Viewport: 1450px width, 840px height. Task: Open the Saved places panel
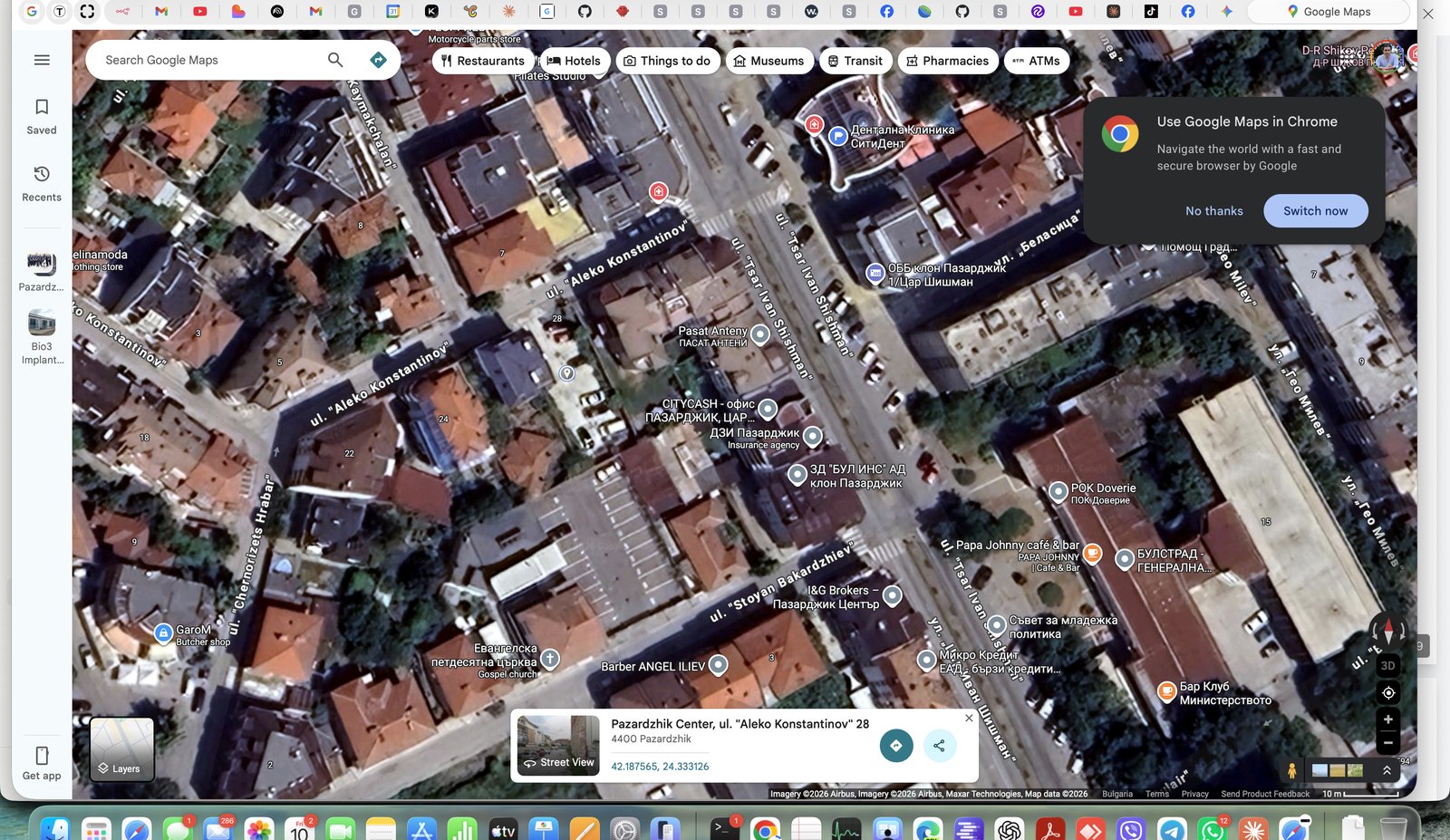42,116
